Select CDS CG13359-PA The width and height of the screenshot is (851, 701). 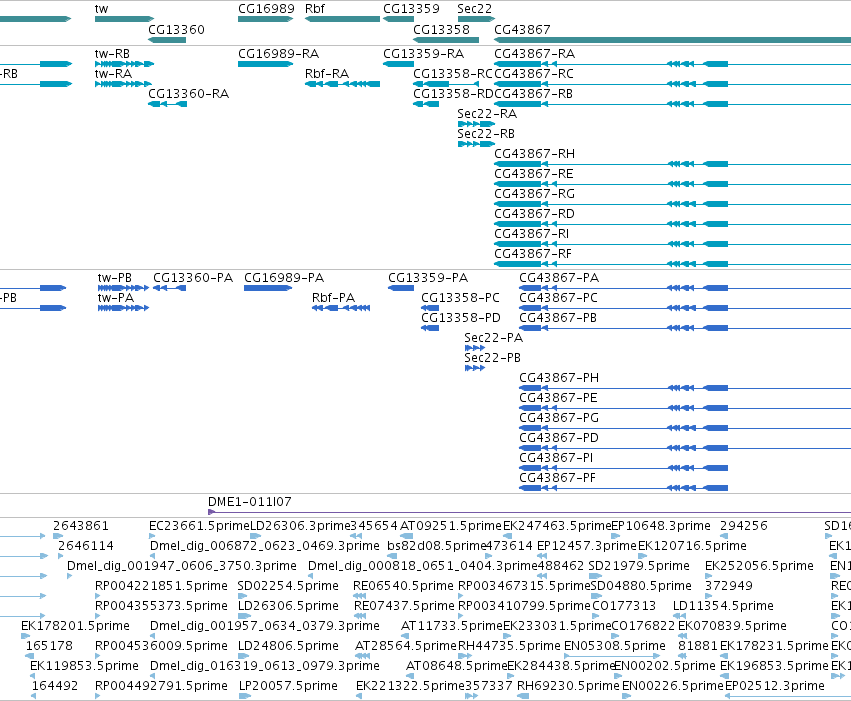pyautogui.click(x=428, y=278)
